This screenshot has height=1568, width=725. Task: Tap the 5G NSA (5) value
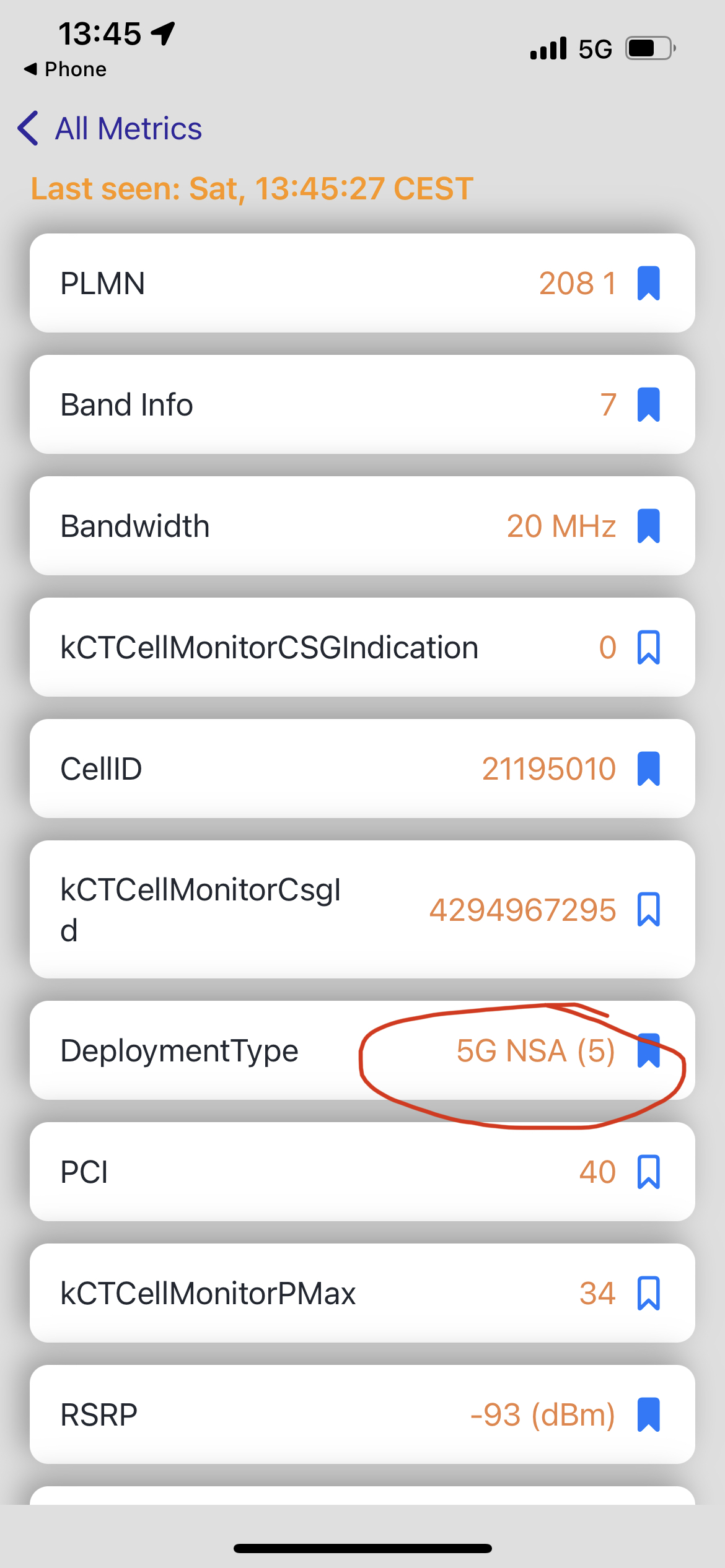pos(535,1050)
